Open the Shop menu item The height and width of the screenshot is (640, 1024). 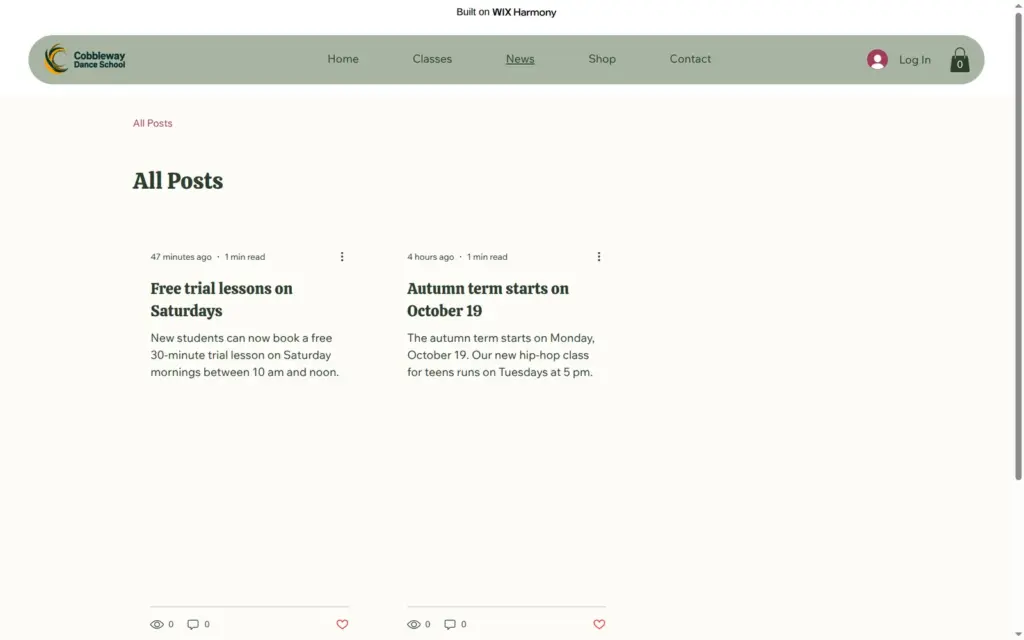point(601,59)
